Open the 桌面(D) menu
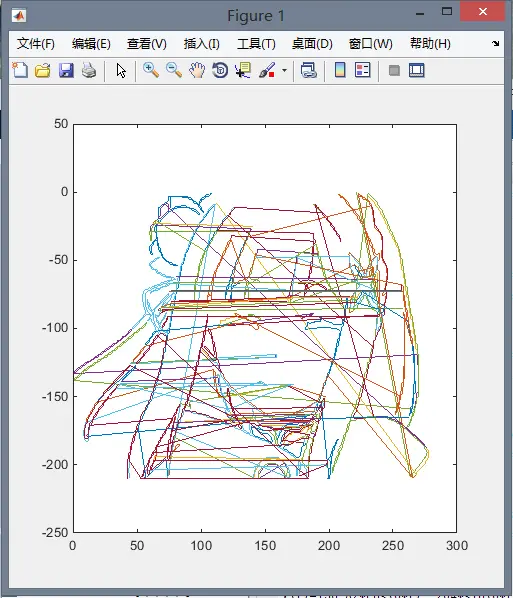The height and width of the screenshot is (598, 513). point(312,44)
